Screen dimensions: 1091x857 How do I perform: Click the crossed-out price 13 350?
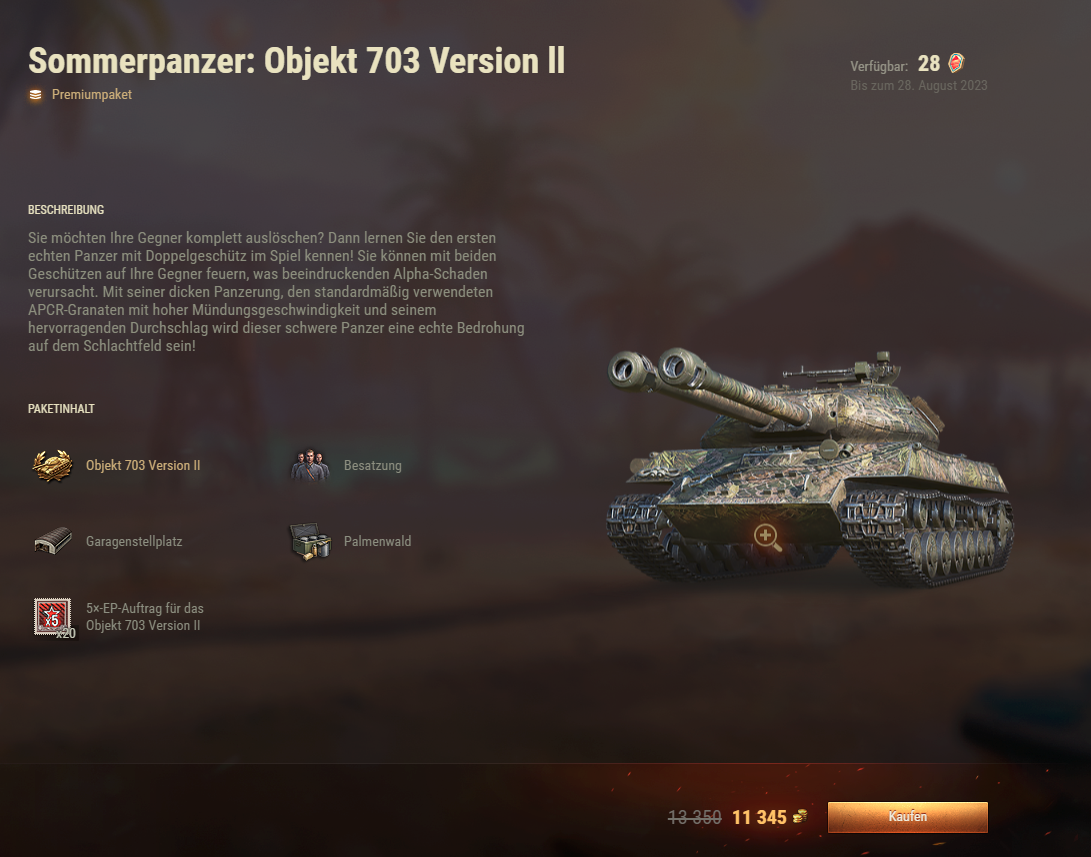694,817
